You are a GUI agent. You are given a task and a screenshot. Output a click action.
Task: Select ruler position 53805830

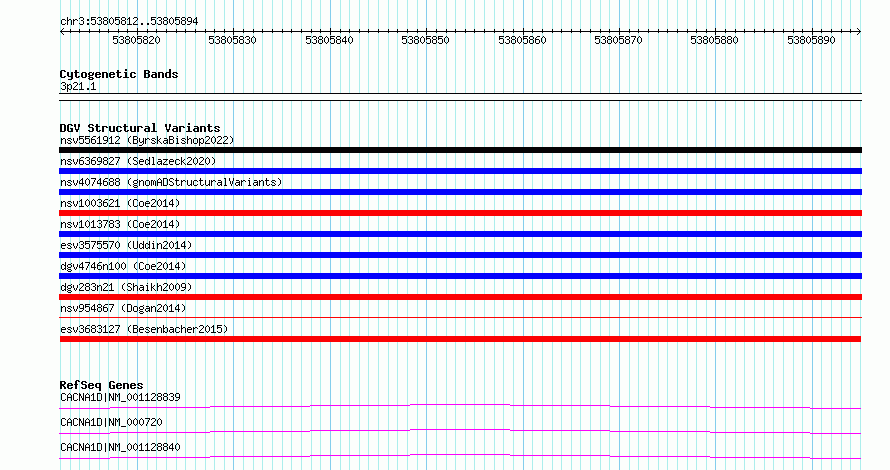coord(232,40)
